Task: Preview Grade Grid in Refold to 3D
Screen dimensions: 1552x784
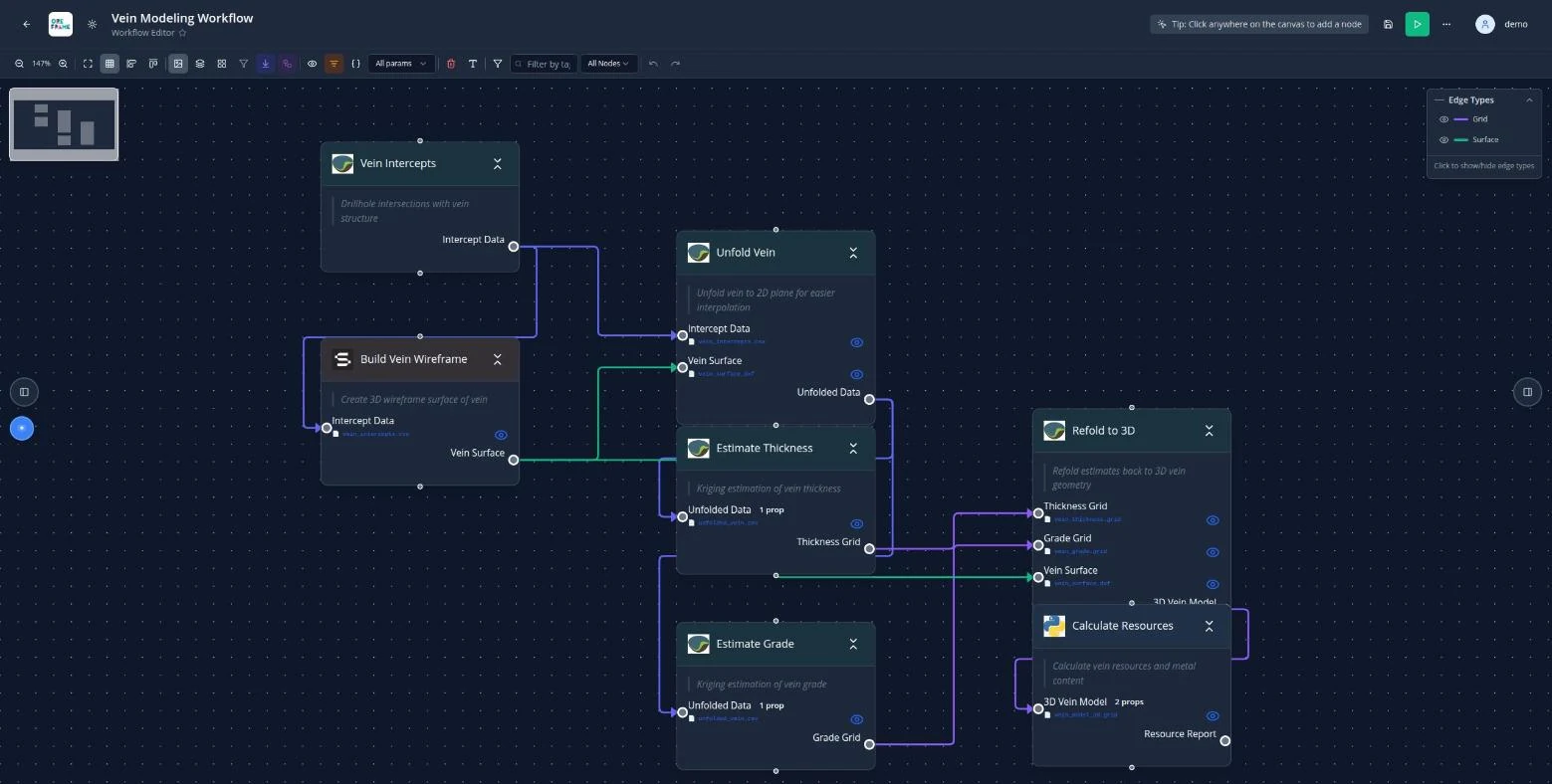Action: tap(1213, 552)
